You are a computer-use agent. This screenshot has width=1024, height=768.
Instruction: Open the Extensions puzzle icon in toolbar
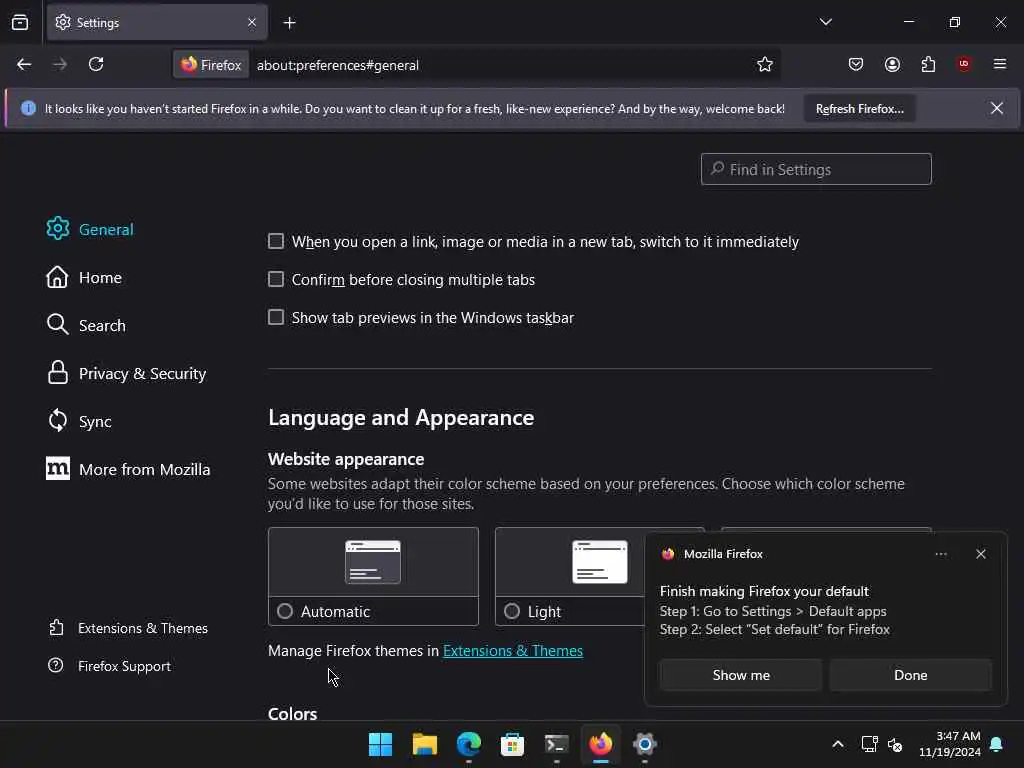[928, 64]
